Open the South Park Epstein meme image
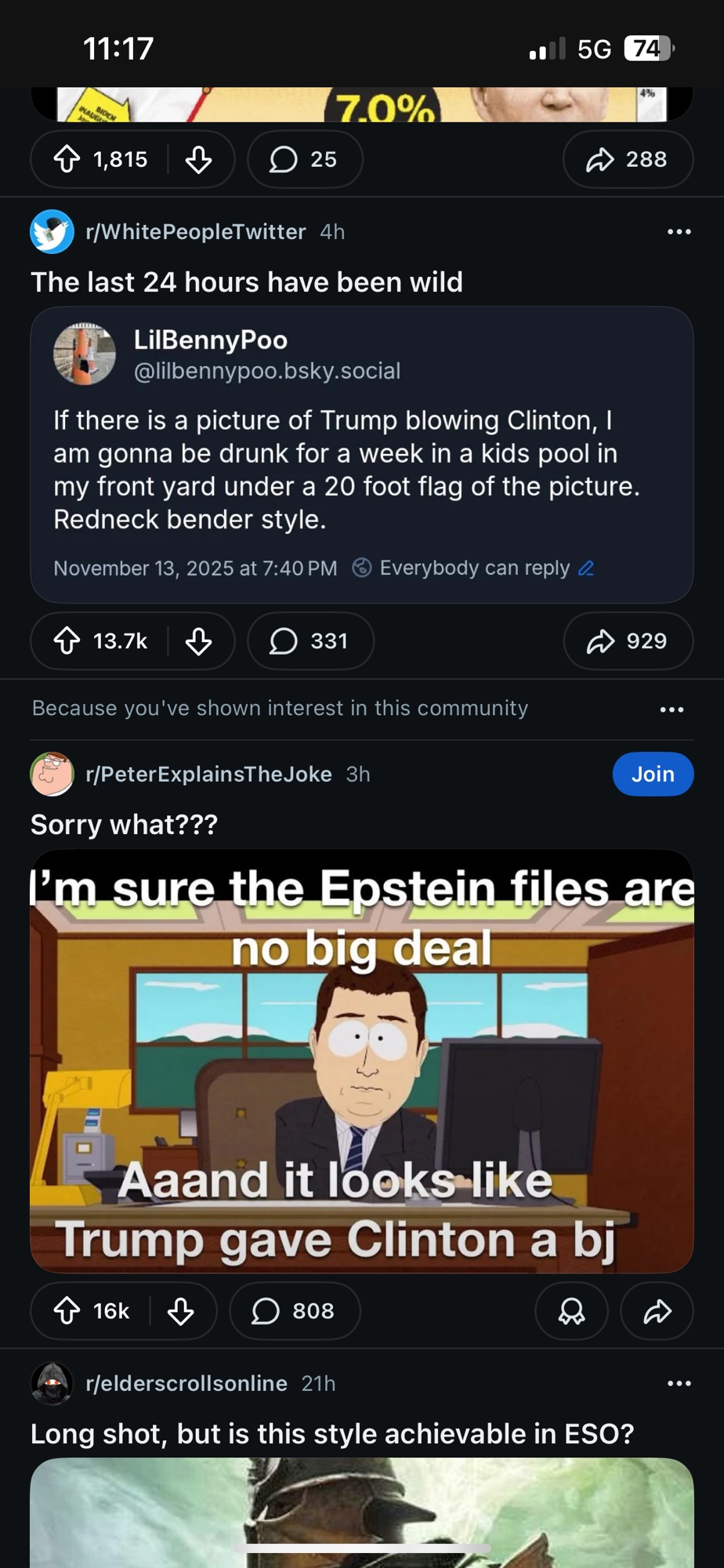This screenshot has height=1568, width=724. click(x=362, y=1060)
